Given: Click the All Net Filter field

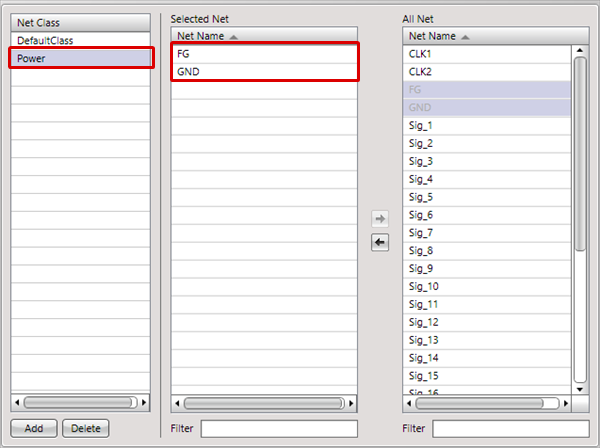Looking at the screenshot, I should coord(510,429).
